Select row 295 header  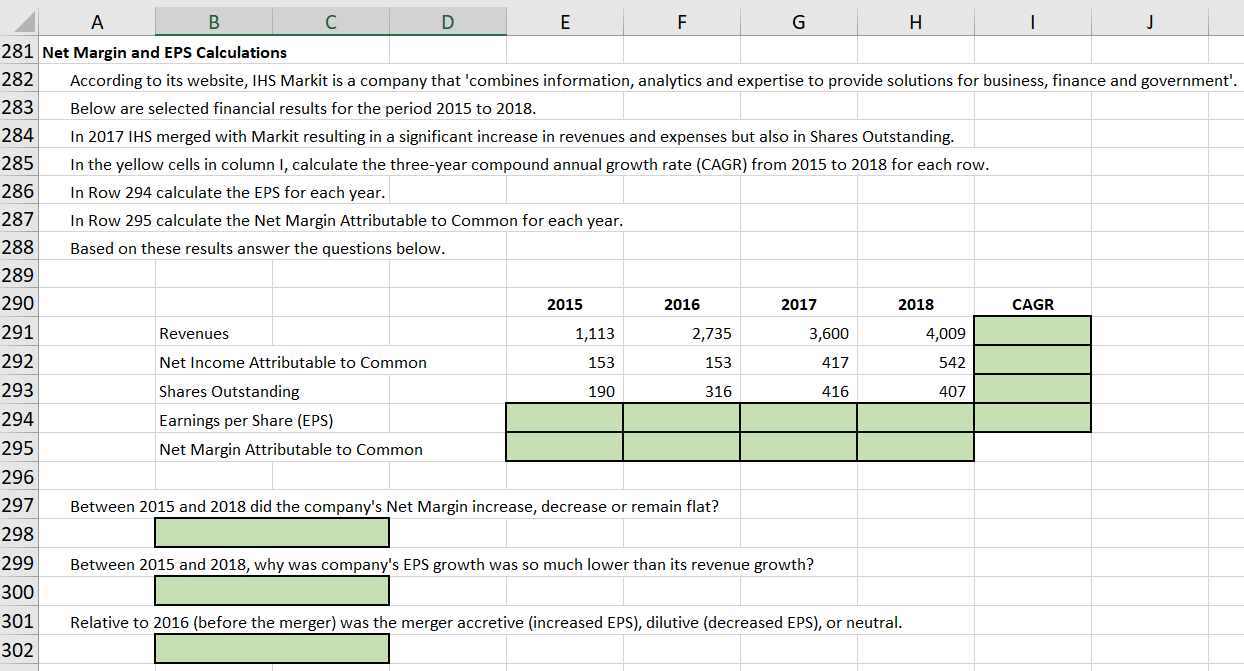coord(18,449)
